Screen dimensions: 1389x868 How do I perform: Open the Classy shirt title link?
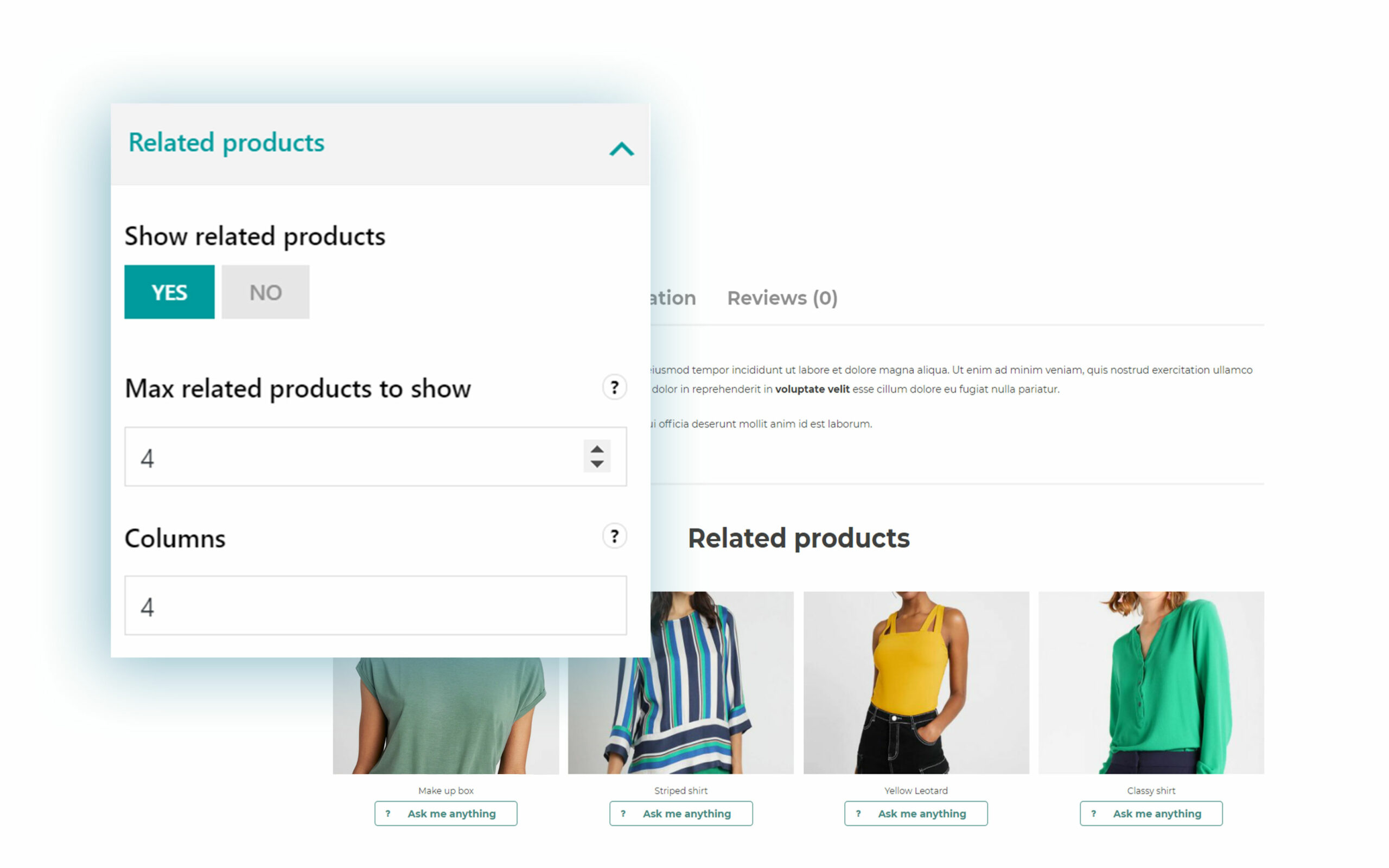point(1151,790)
